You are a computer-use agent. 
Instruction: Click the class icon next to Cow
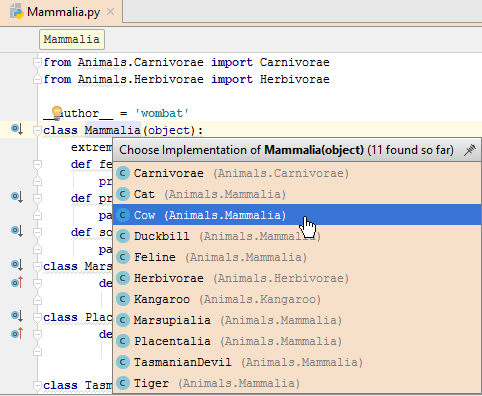coord(123,215)
